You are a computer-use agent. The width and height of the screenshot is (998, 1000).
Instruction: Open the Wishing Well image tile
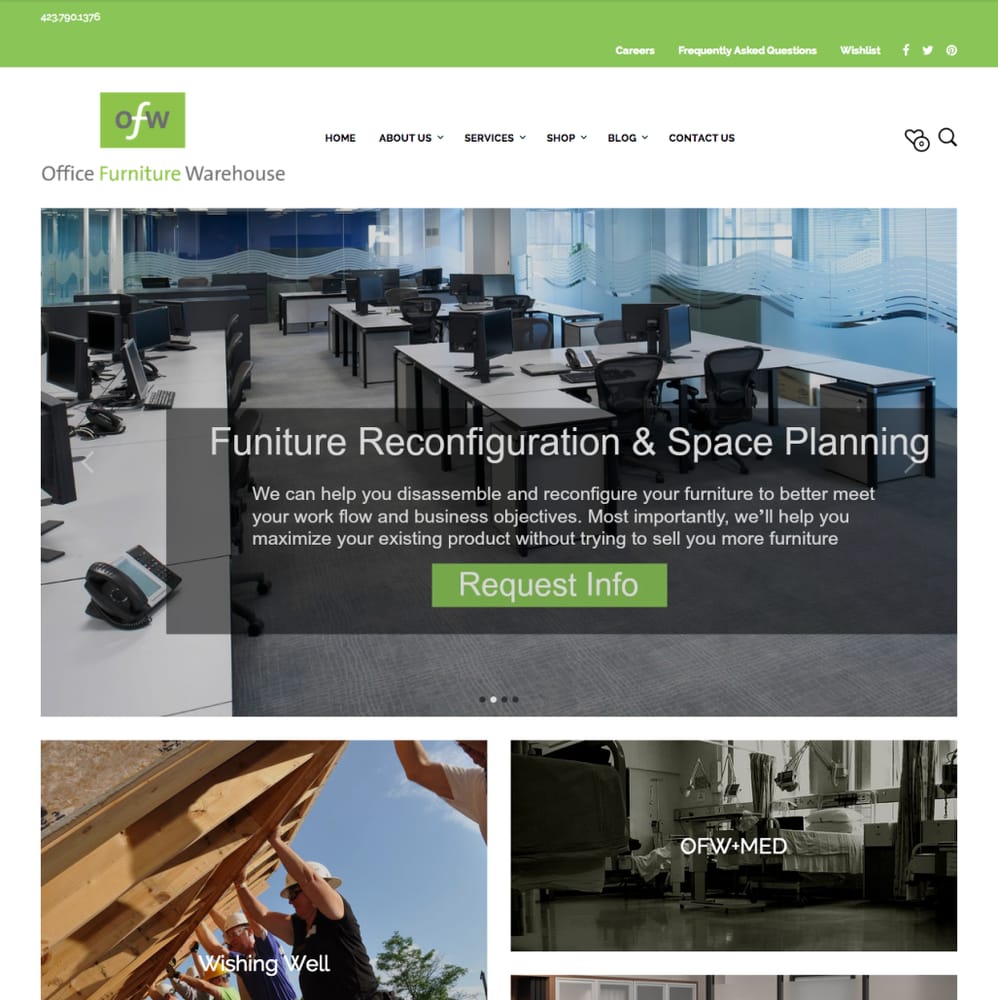[263, 870]
